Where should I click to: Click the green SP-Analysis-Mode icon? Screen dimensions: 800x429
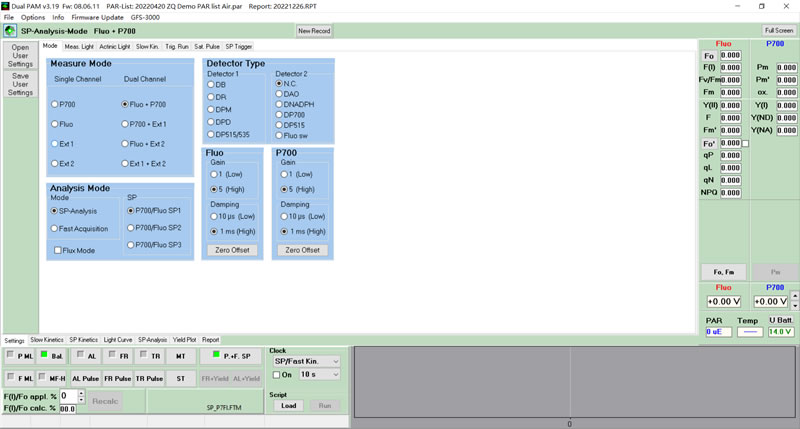(10, 31)
